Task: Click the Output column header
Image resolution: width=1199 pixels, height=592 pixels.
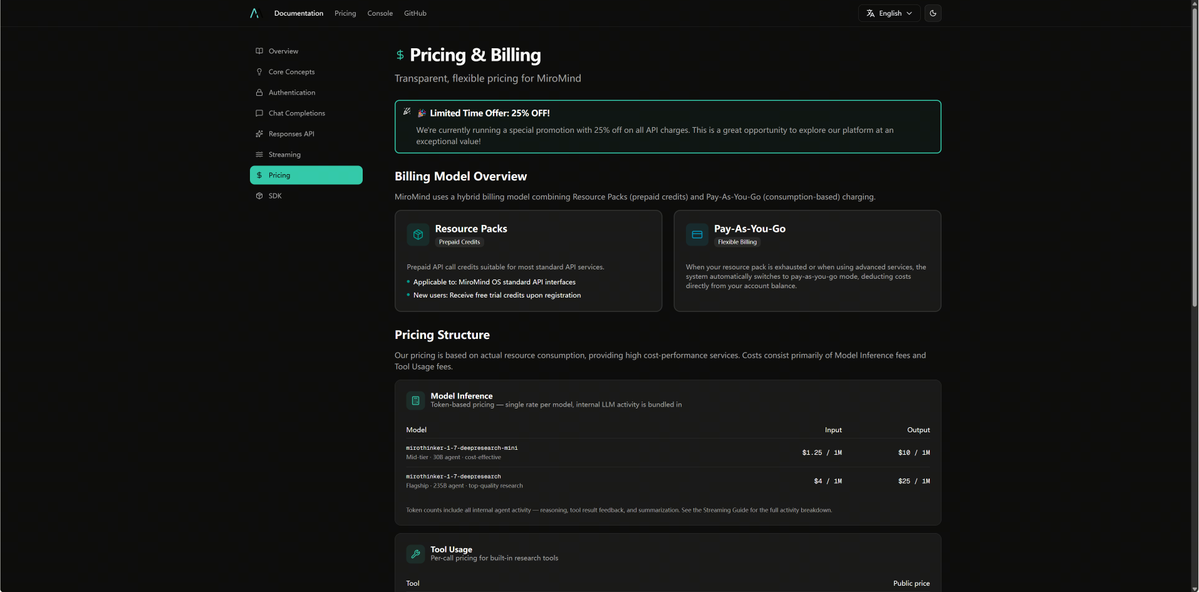Action: click(918, 430)
